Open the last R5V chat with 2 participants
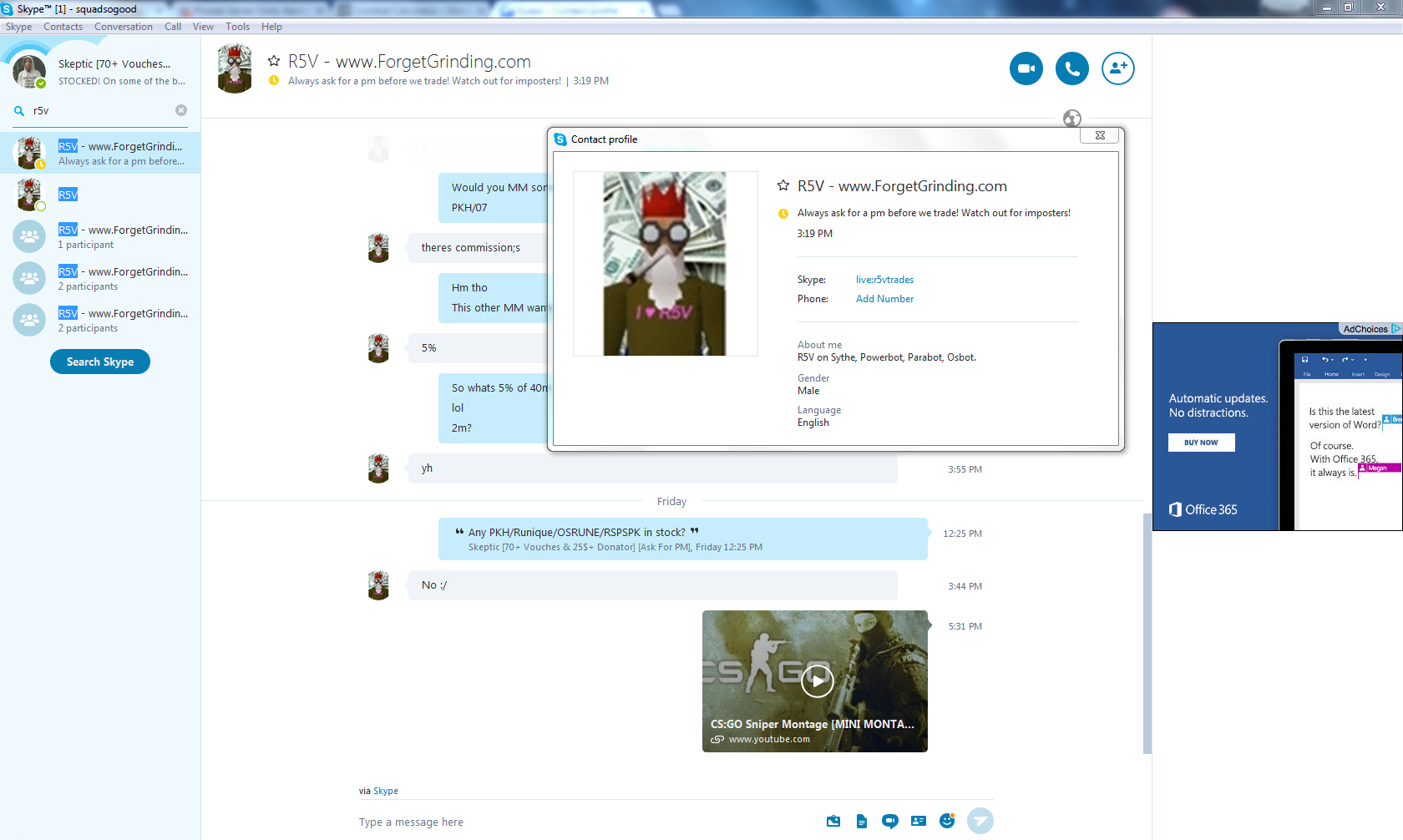 tap(100, 320)
